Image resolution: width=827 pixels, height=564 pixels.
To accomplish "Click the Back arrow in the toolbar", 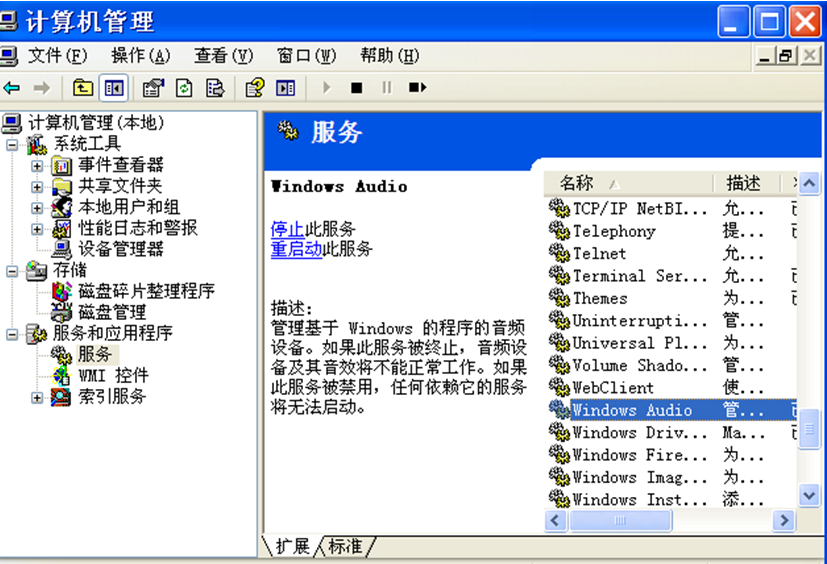I will point(12,88).
